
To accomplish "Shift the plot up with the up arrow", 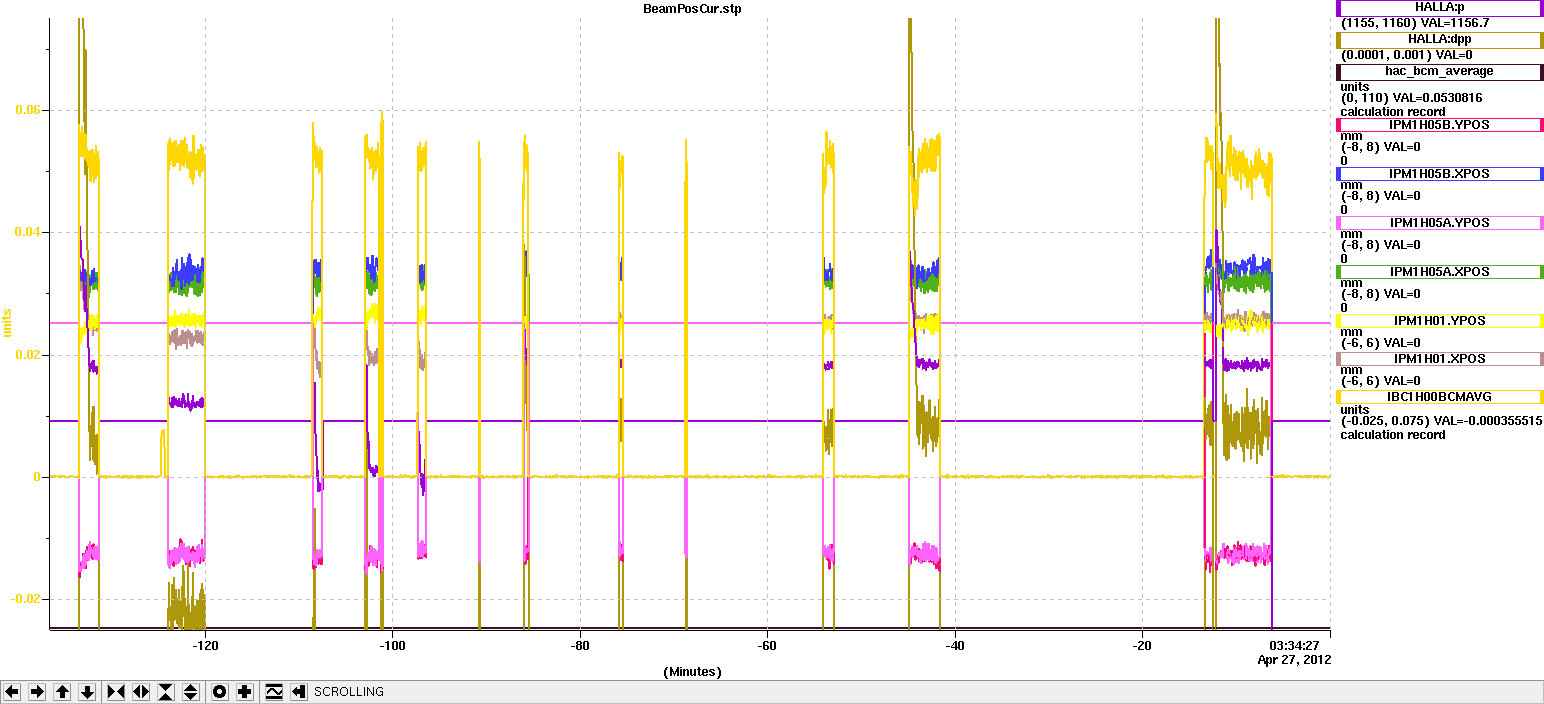I will pyautogui.click(x=62, y=692).
